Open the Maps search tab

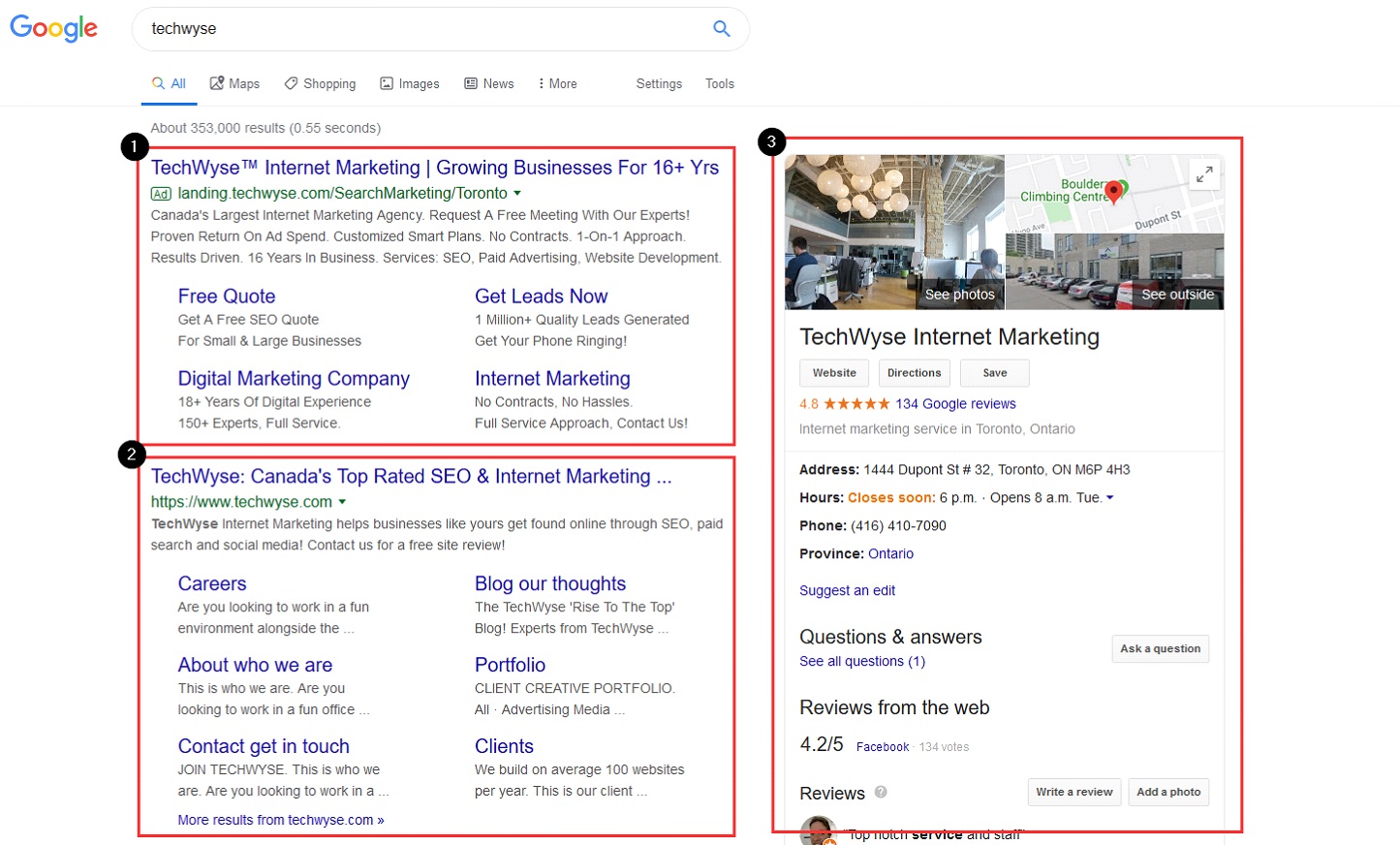click(x=234, y=84)
